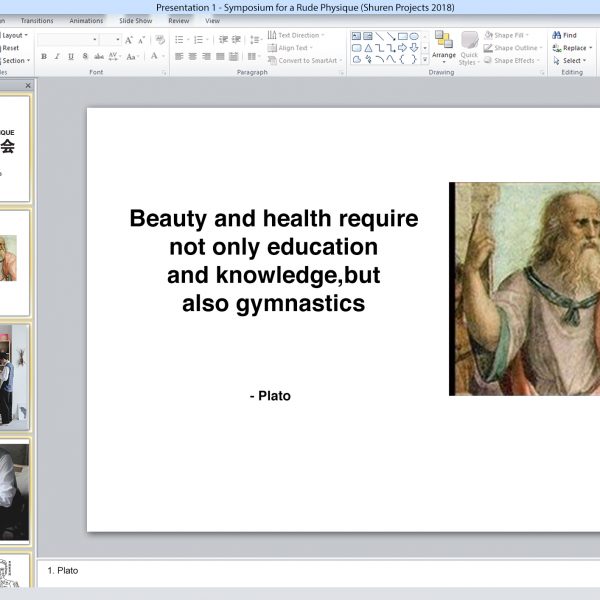Open the Slide Show tab

[136, 20]
